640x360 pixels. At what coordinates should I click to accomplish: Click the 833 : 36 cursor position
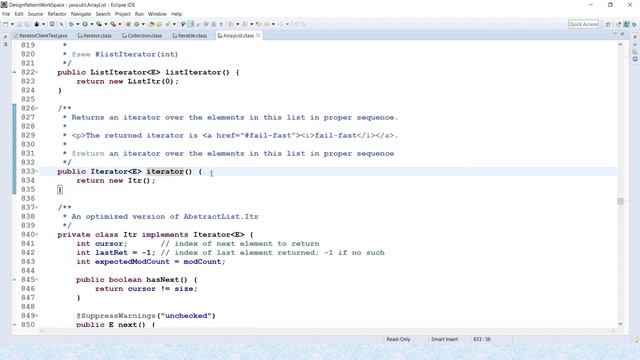(x=482, y=339)
